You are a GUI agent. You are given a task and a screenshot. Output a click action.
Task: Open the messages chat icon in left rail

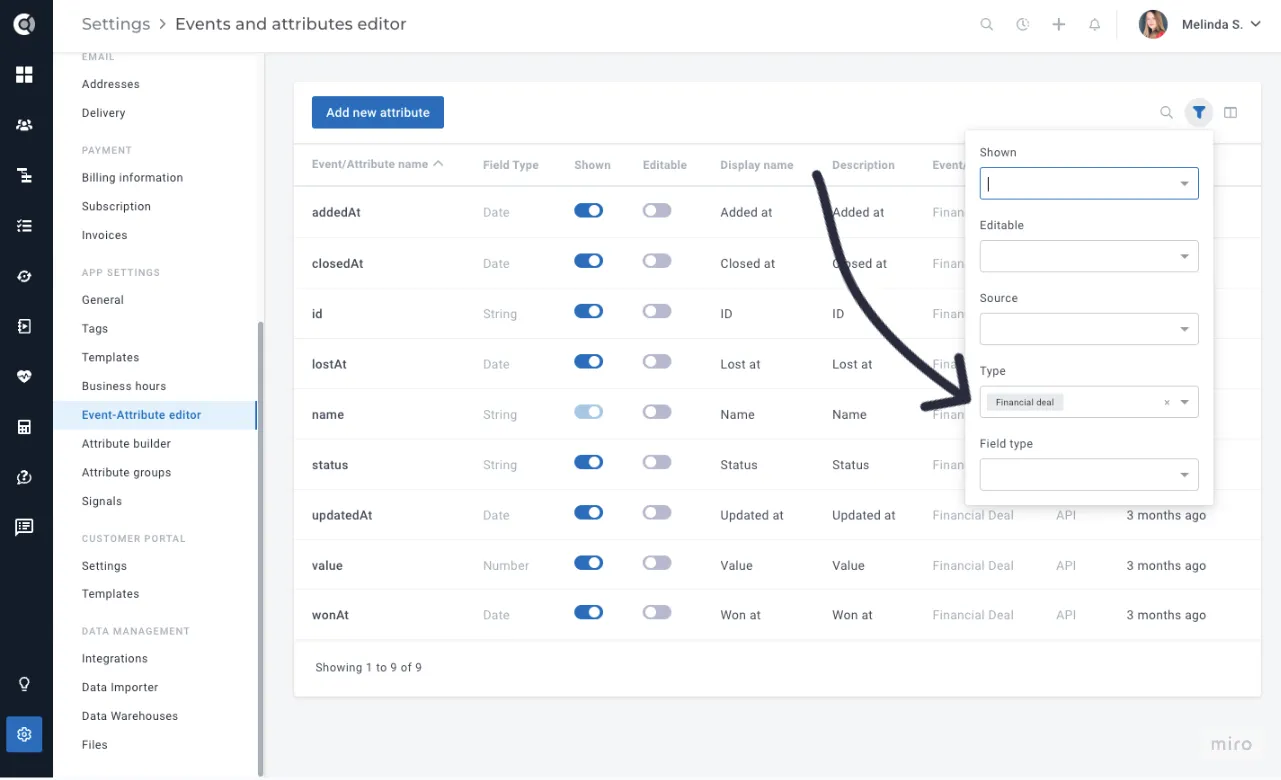[24, 527]
